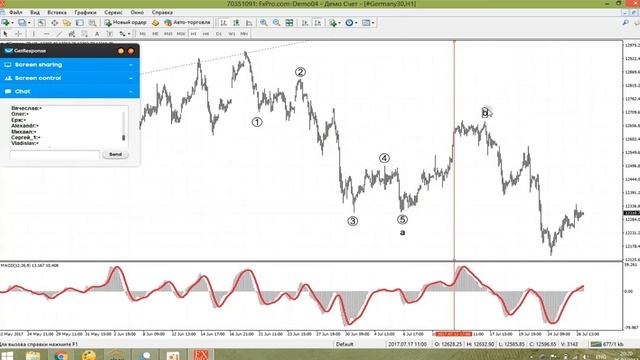Minimize the GetResponse panel with the yellow button
Screen dimensions: 640x360
[x=121, y=51]
